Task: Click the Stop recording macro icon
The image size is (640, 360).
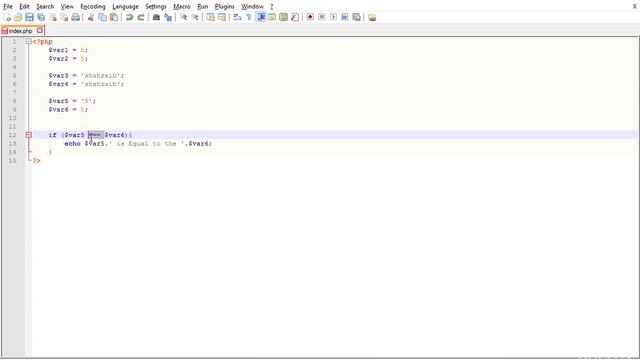Action: pos(322,17)
